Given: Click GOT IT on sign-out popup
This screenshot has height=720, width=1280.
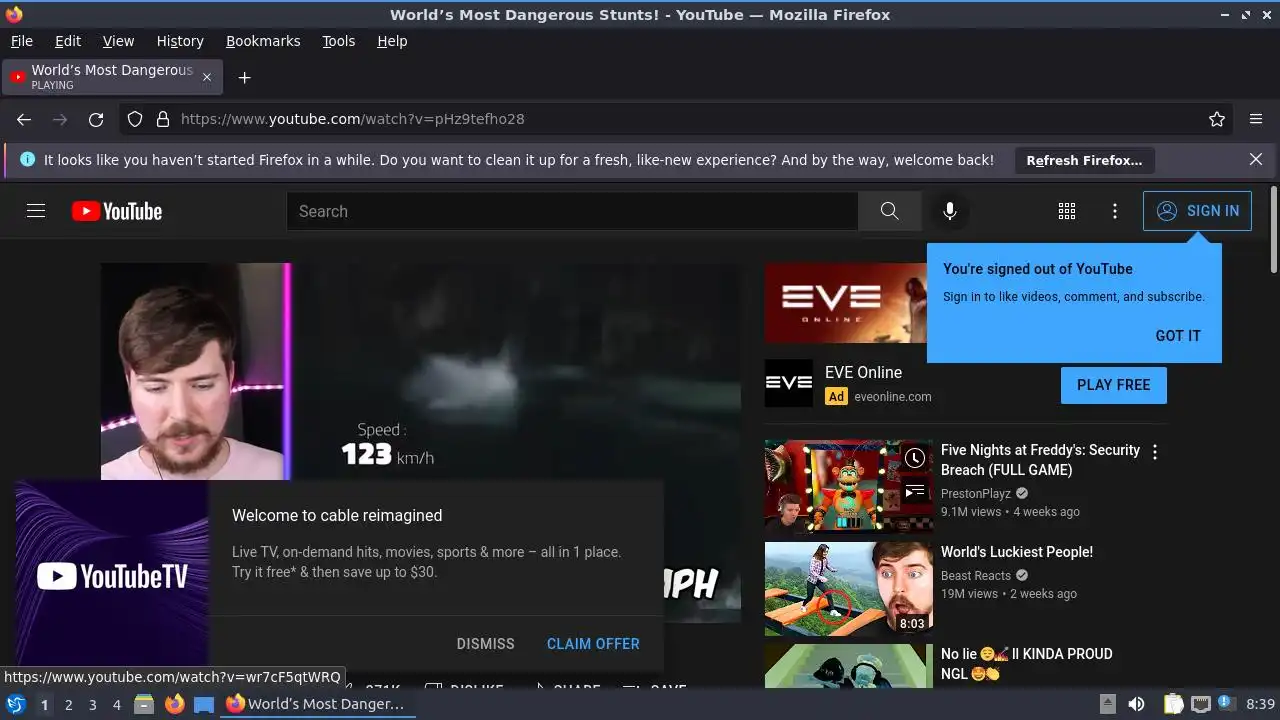Looking at the screenshot, I should click(x=1178, y=336).
